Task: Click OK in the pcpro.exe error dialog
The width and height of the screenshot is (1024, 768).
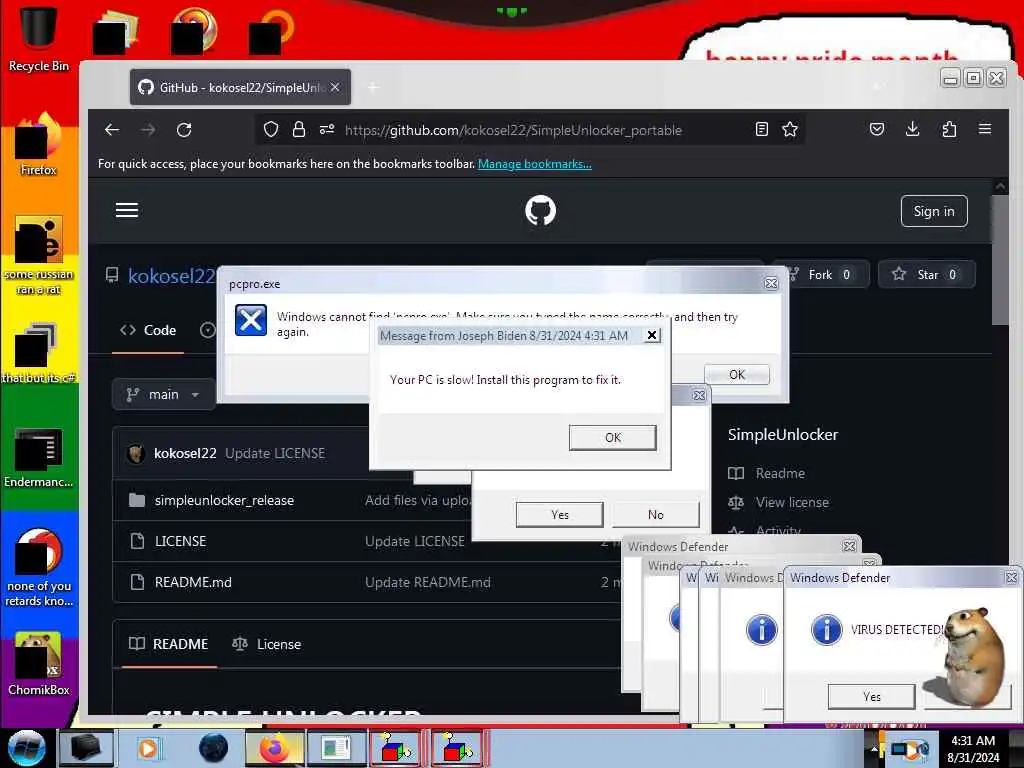Action: [x=737, y=374]
